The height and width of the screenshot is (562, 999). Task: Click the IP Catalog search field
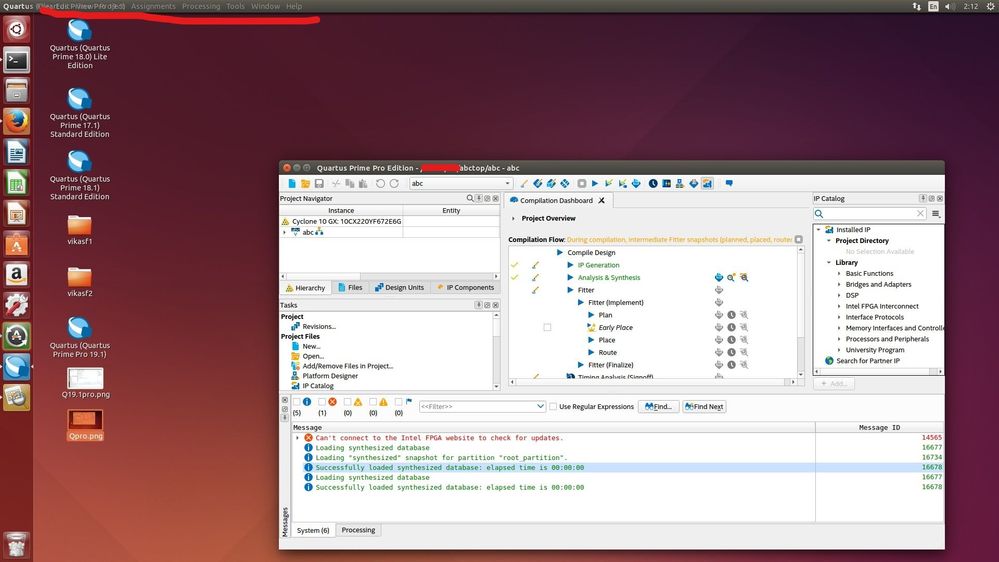click(x=870, y=214)
